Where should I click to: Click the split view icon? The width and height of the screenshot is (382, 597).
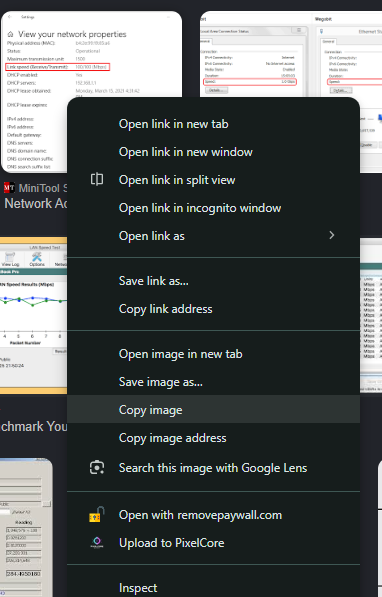[x=97, y=179]
